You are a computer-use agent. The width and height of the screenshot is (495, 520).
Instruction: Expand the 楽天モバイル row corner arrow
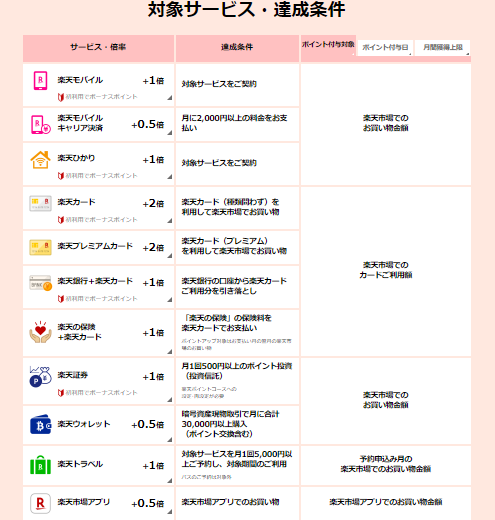[170, 98]
